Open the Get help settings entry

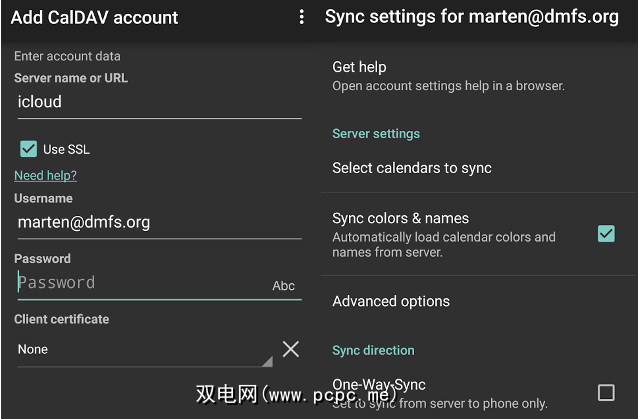point(448,75)
